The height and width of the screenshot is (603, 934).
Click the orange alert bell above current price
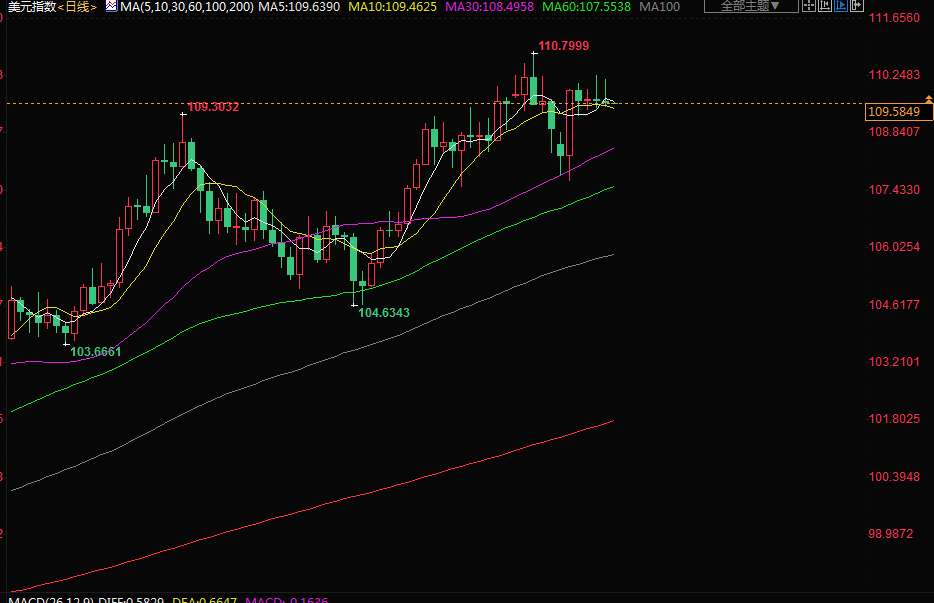[x=929, y=97]
